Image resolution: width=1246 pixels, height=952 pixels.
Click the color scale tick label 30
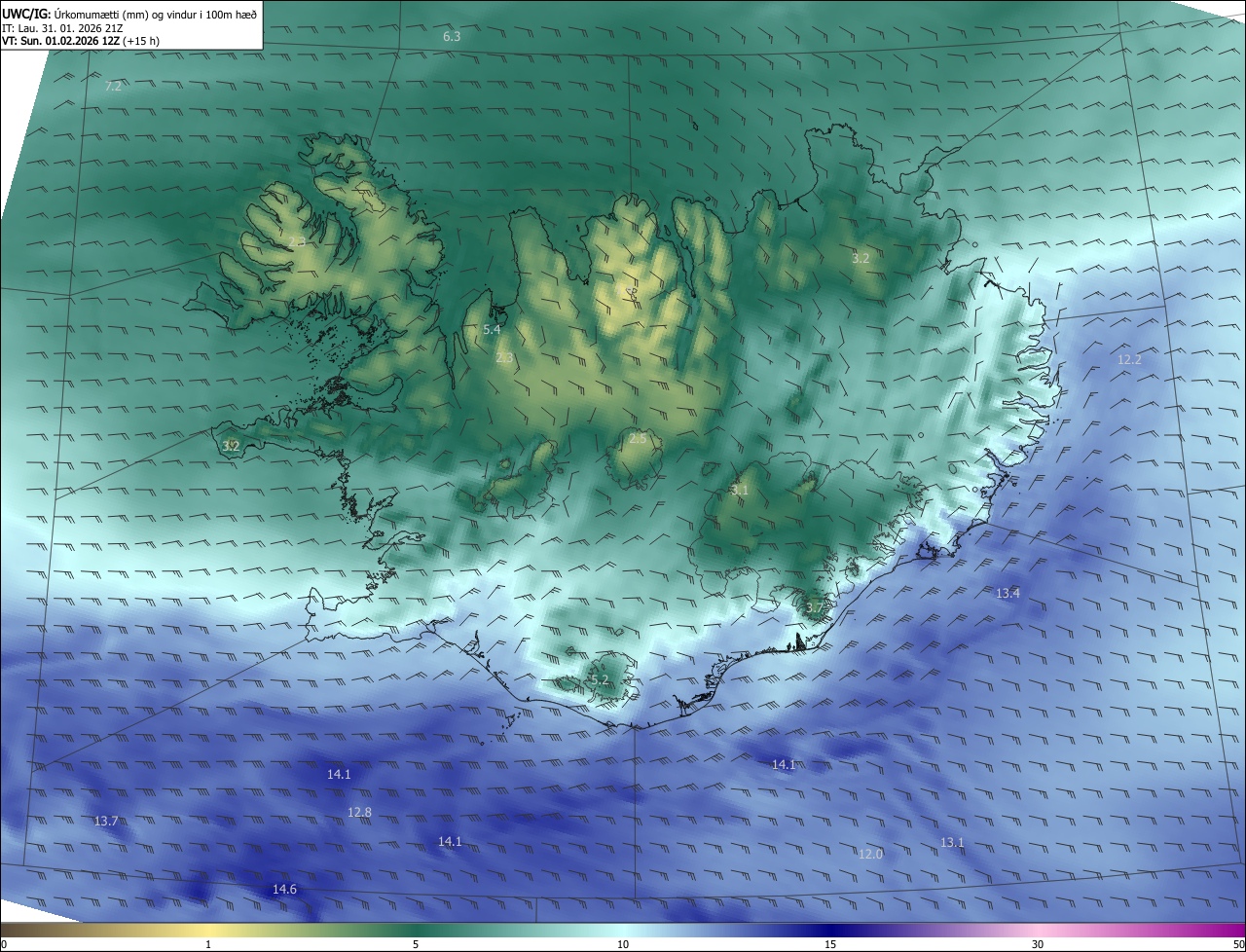(x=1038, y=944)
